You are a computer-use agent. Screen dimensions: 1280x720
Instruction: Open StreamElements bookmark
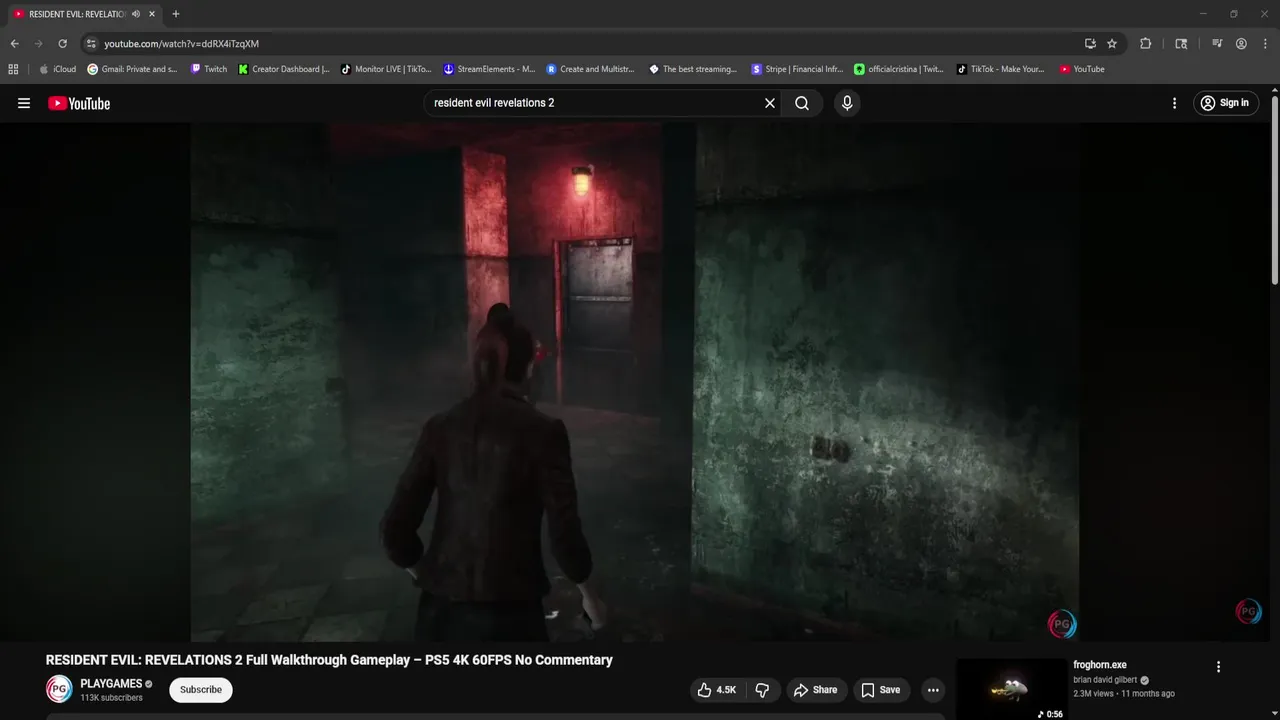pos(490,69)
